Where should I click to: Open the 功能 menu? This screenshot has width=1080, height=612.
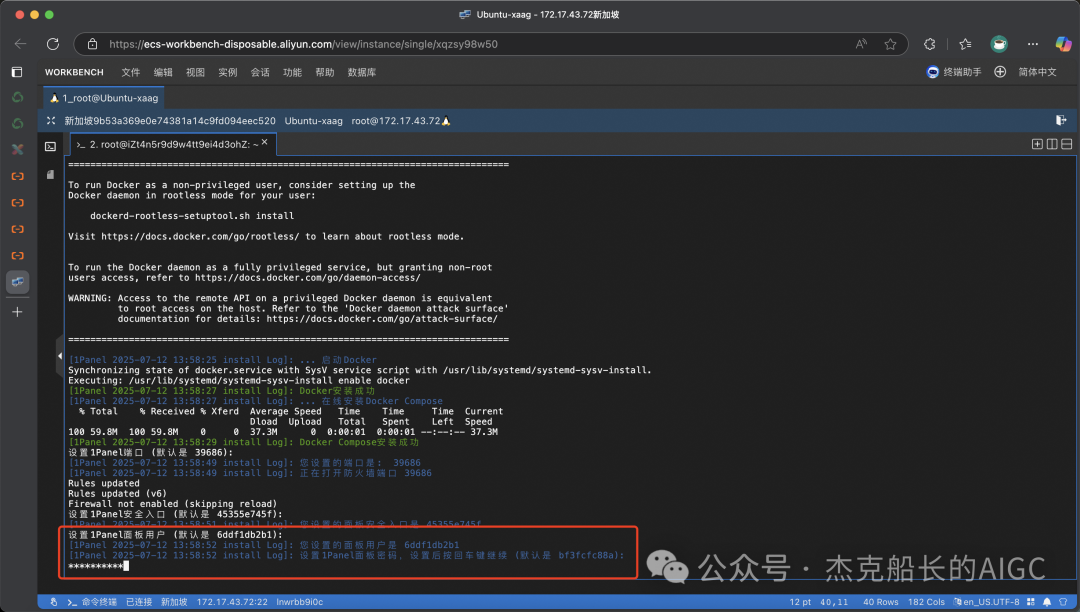pos(293,72)
